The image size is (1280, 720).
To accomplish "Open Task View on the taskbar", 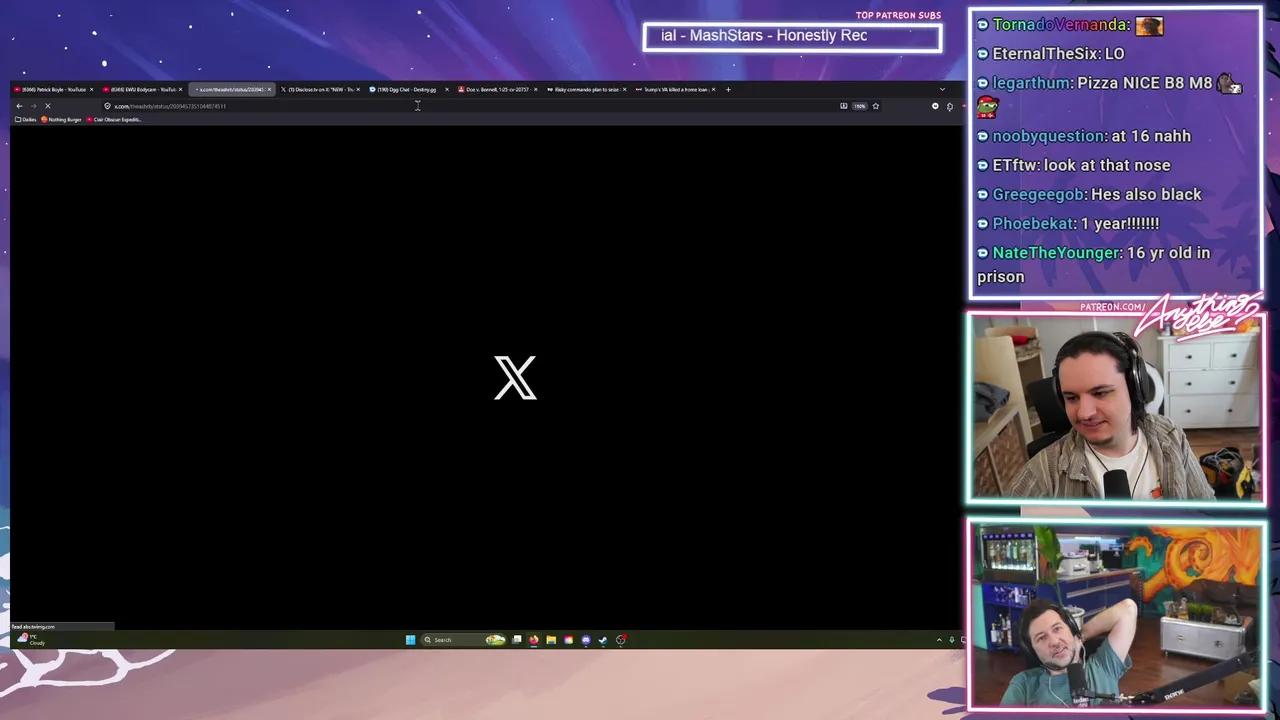I will tap(517, 640).
